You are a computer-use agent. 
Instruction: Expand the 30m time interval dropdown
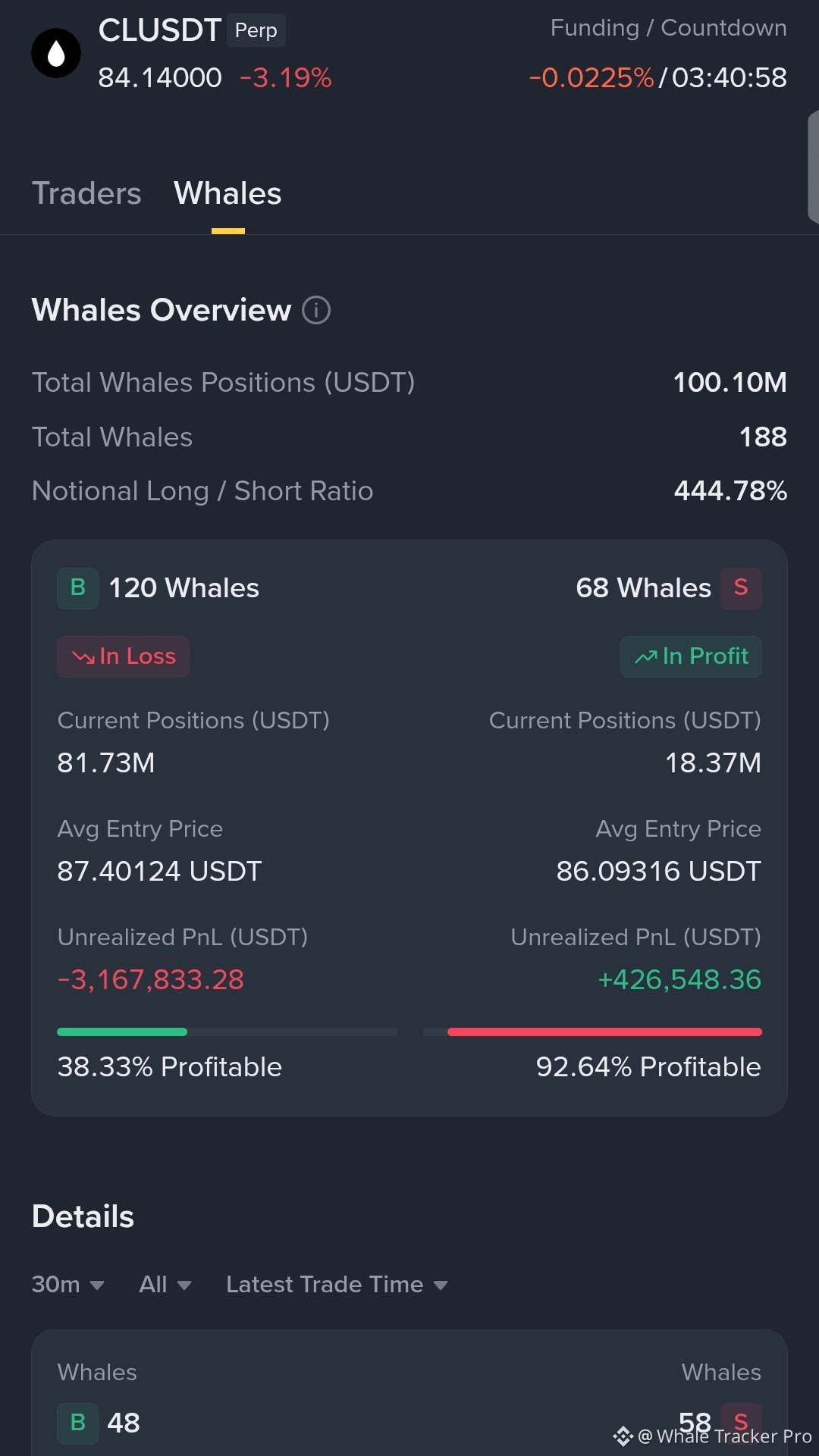point(67,1285)
